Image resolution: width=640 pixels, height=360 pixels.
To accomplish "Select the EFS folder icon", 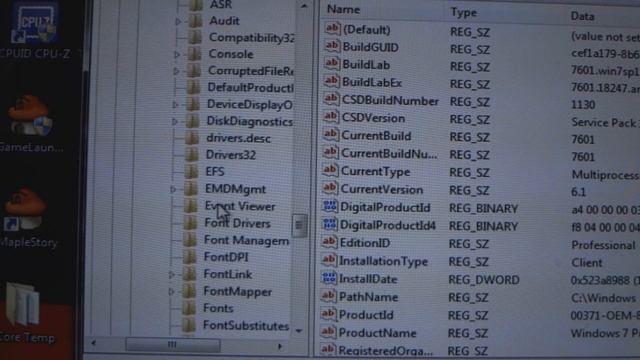I will click(192, 172).
